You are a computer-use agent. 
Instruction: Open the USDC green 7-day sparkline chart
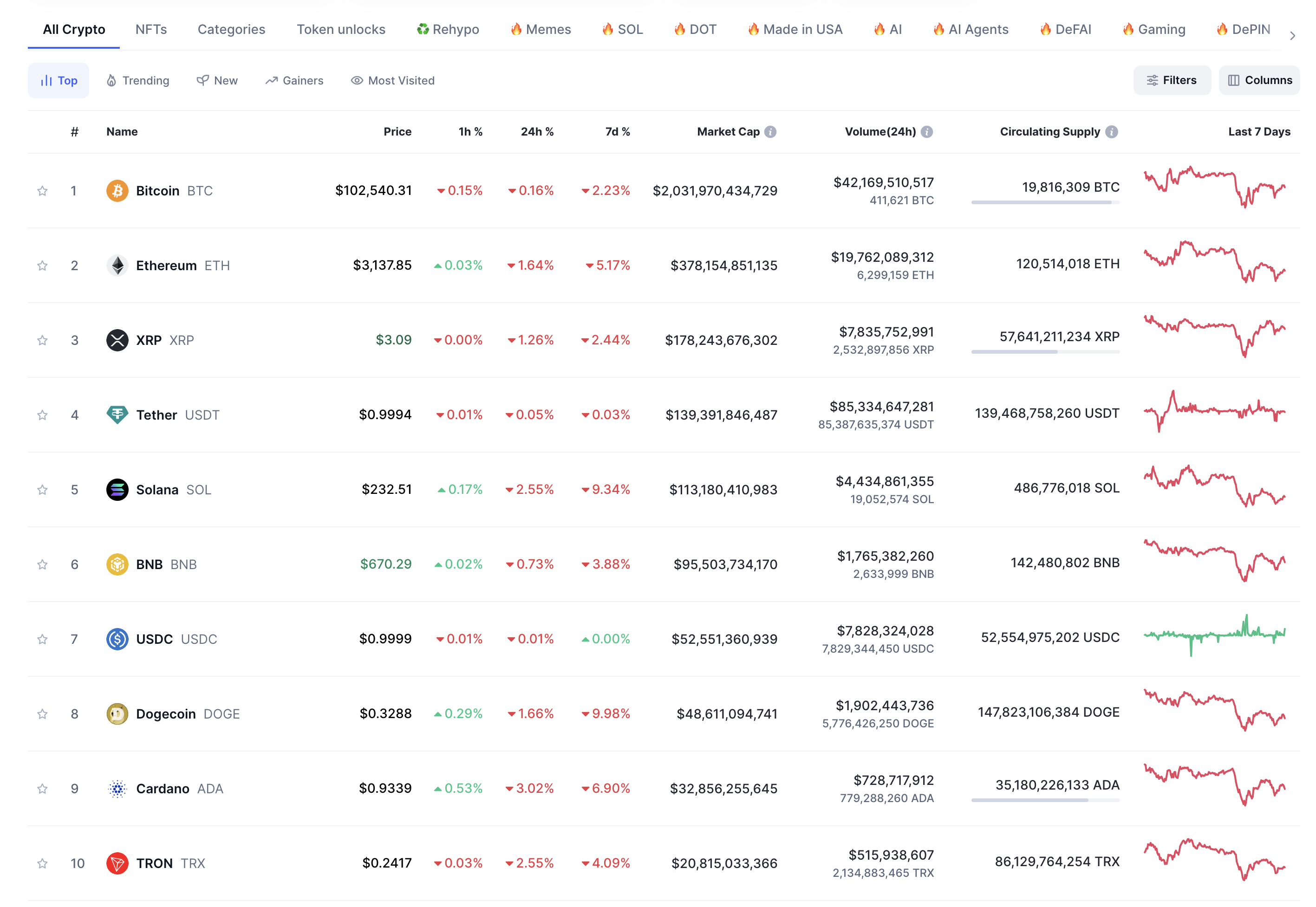[x=1214, y=635]
